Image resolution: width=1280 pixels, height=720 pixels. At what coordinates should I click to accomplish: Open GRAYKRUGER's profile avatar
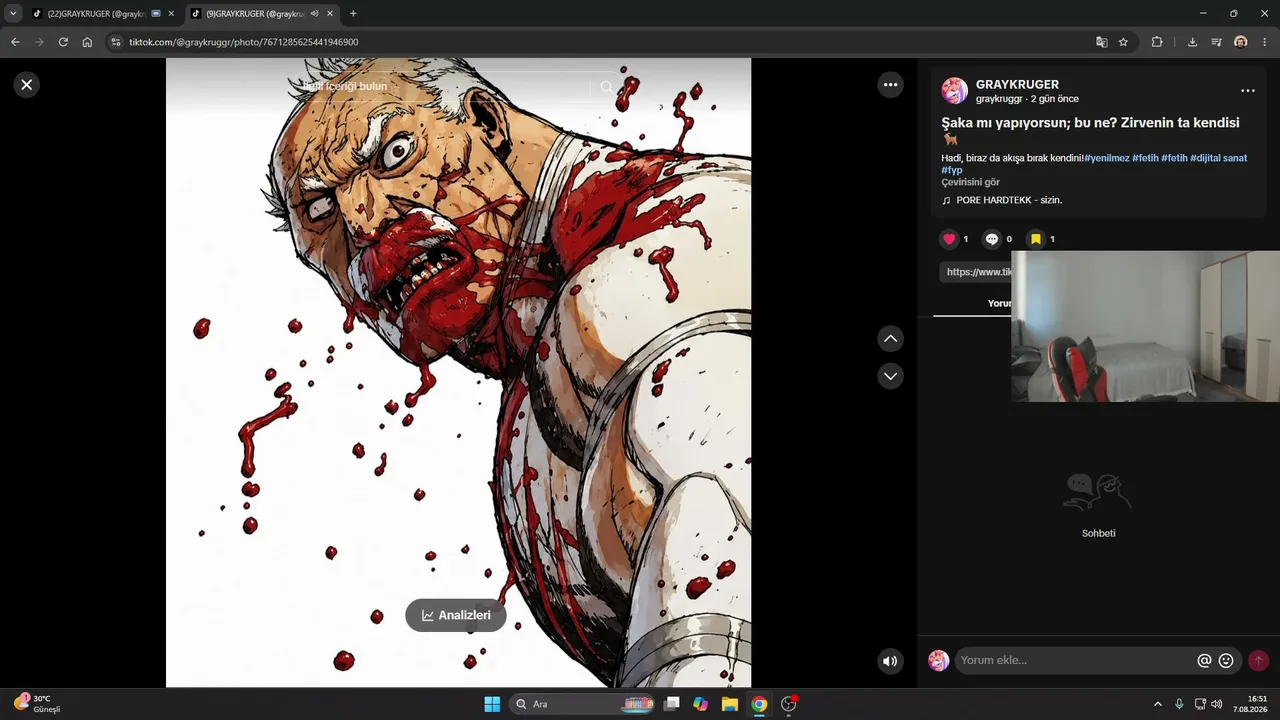point(954,91)
